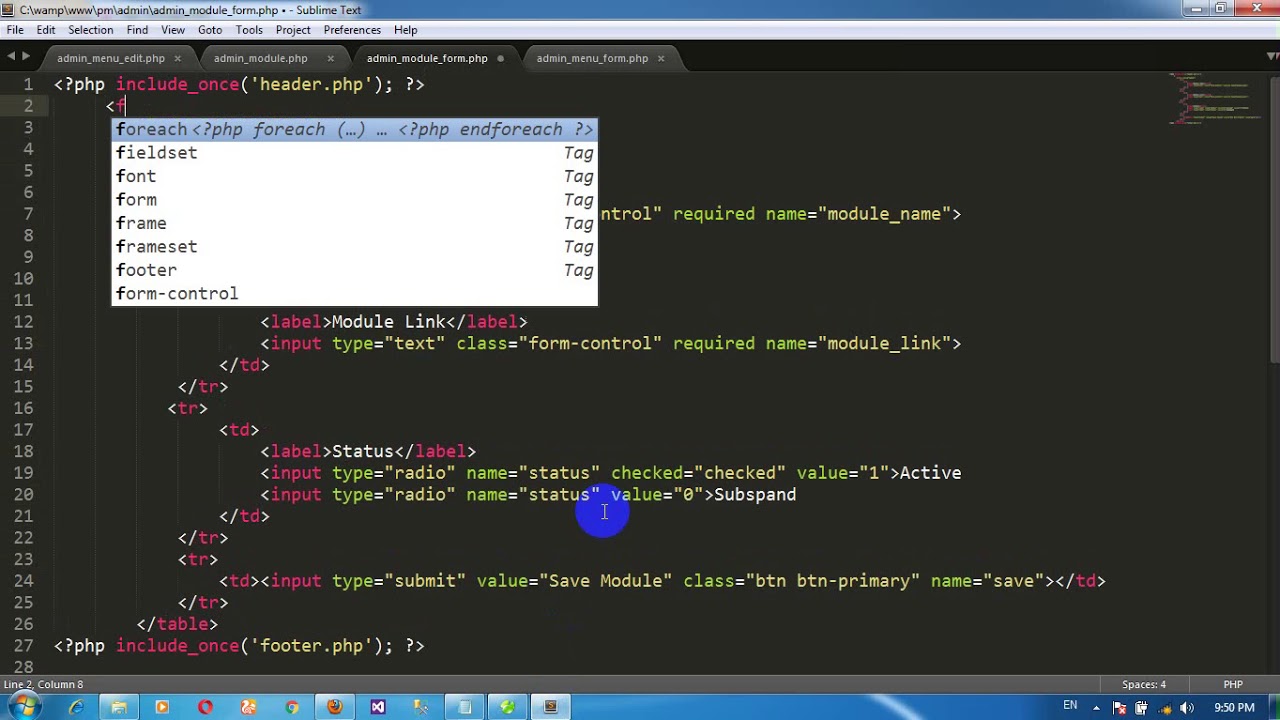The width and height of the screenshot is (1280, 720).
Task: Click line number 26 in gutter
Action: pyautogui.click(x=24, y=624)
